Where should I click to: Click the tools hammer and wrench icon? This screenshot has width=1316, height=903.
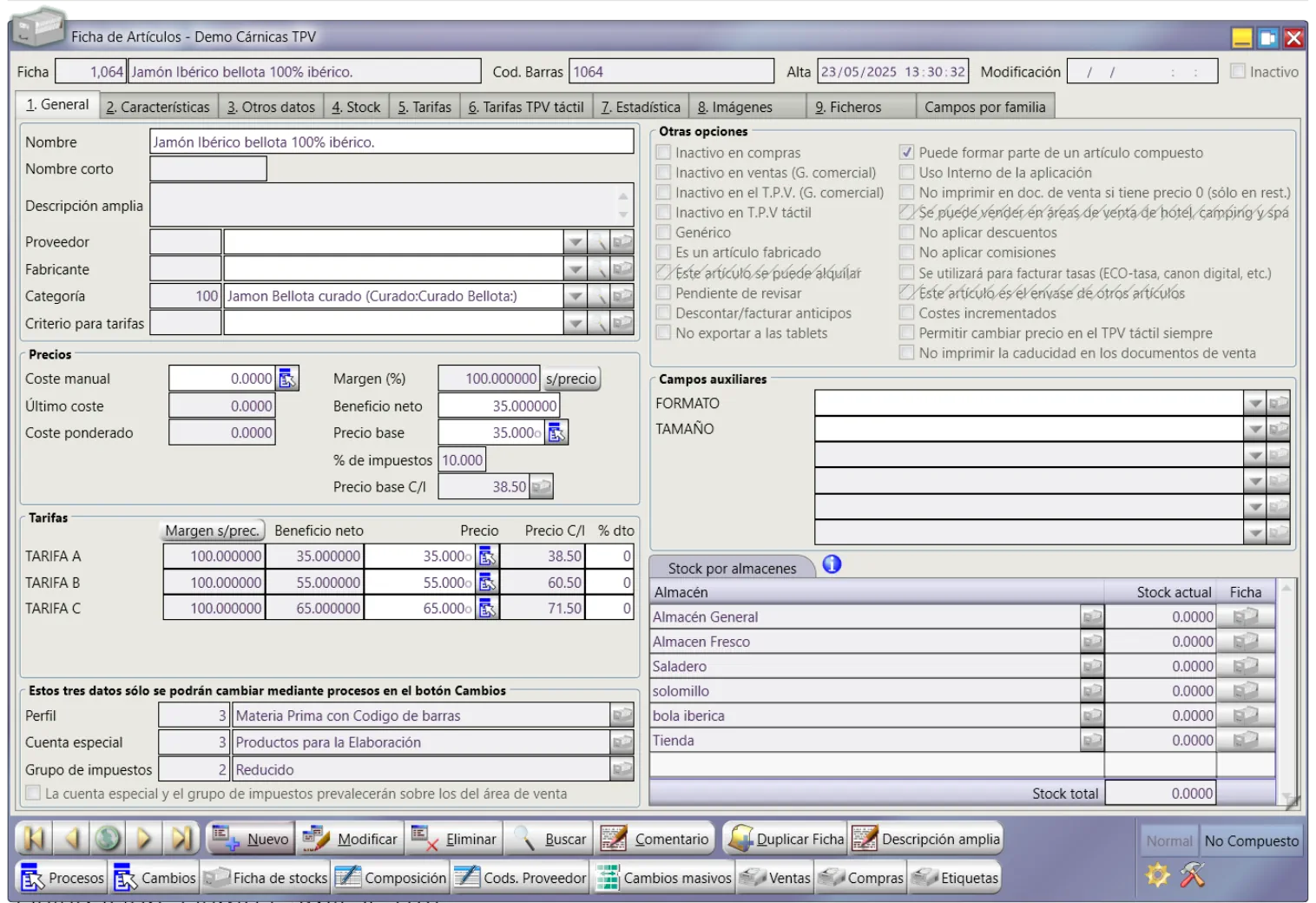pos(1193,875)
